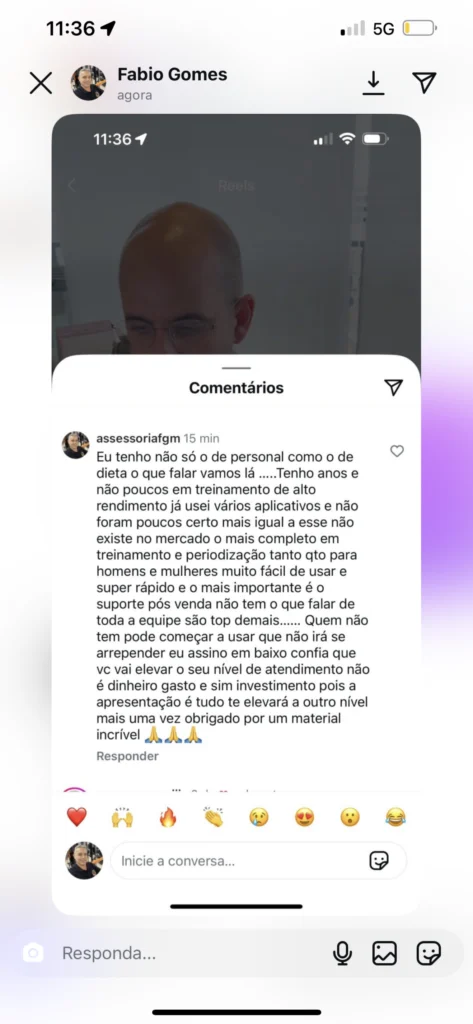React with the raised hands emoji

coord(122,817)
